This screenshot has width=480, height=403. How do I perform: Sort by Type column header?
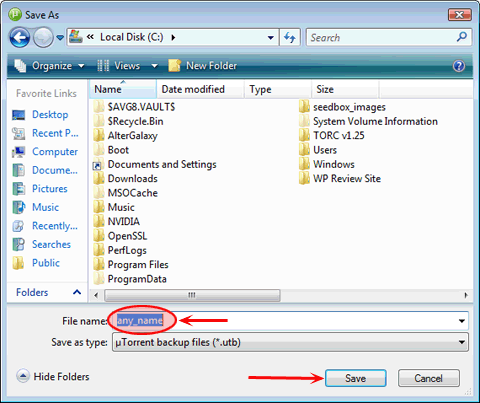coord(278,89)
